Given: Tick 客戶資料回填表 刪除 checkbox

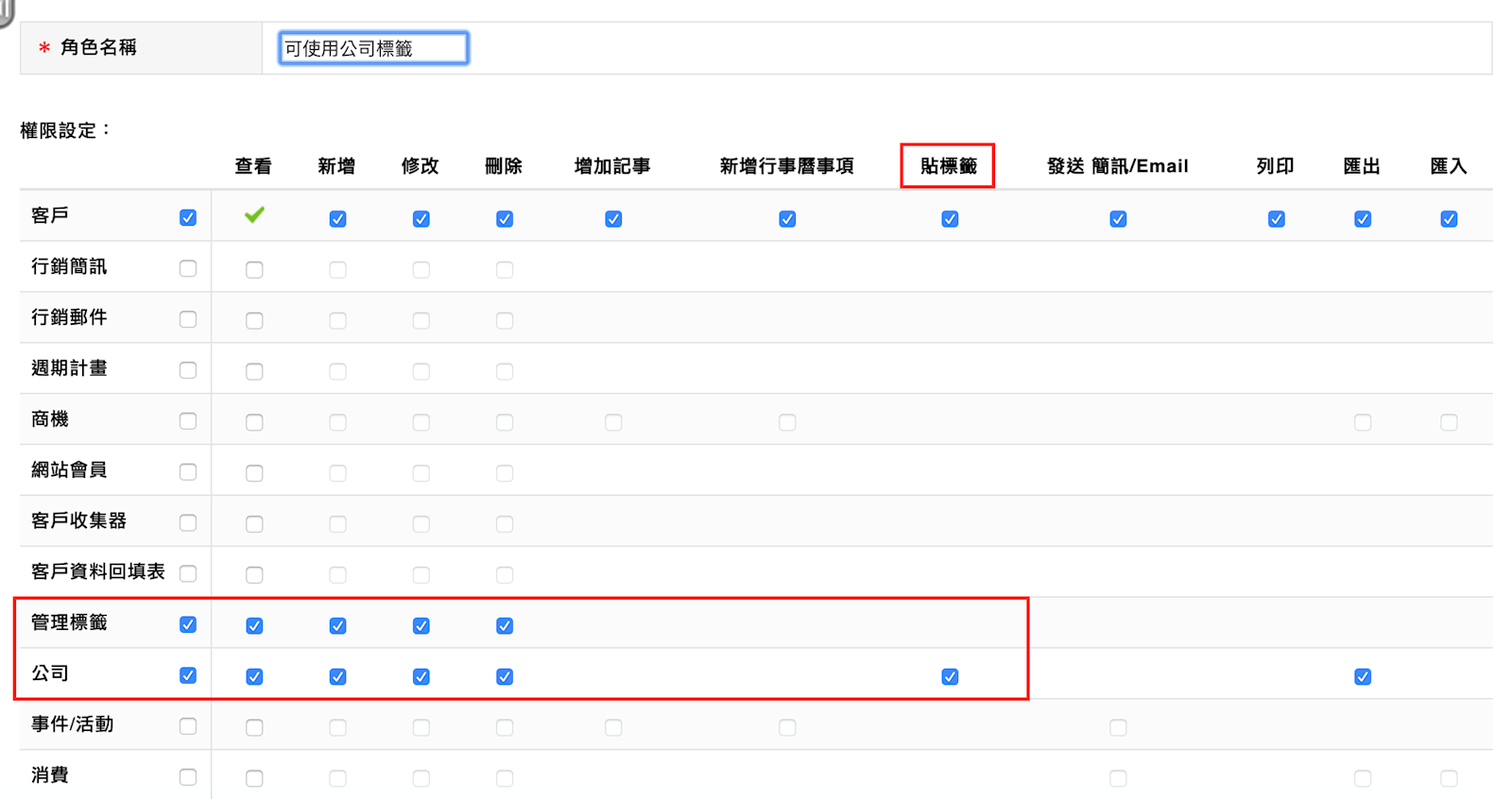Looking at the screenshot, I should 505,575.
